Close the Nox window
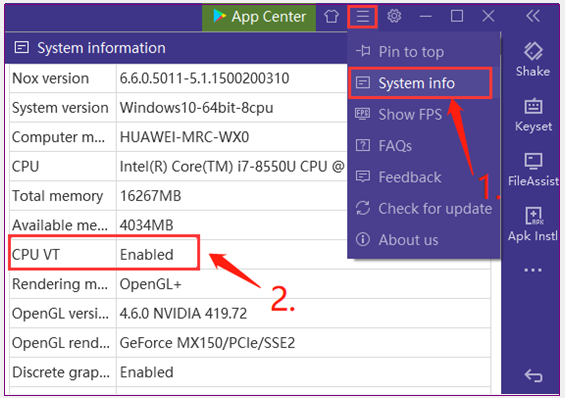 [488, 16]
